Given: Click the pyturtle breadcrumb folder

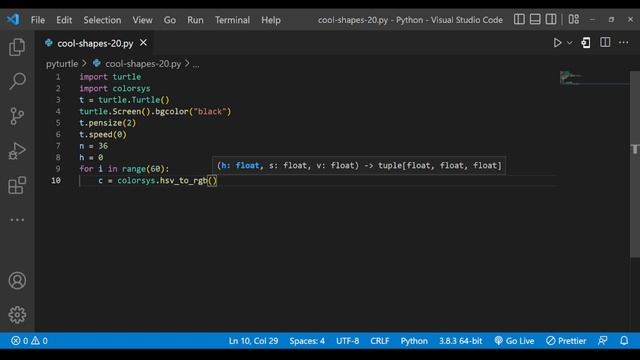Looking at the screenshot, I should 62,64.
